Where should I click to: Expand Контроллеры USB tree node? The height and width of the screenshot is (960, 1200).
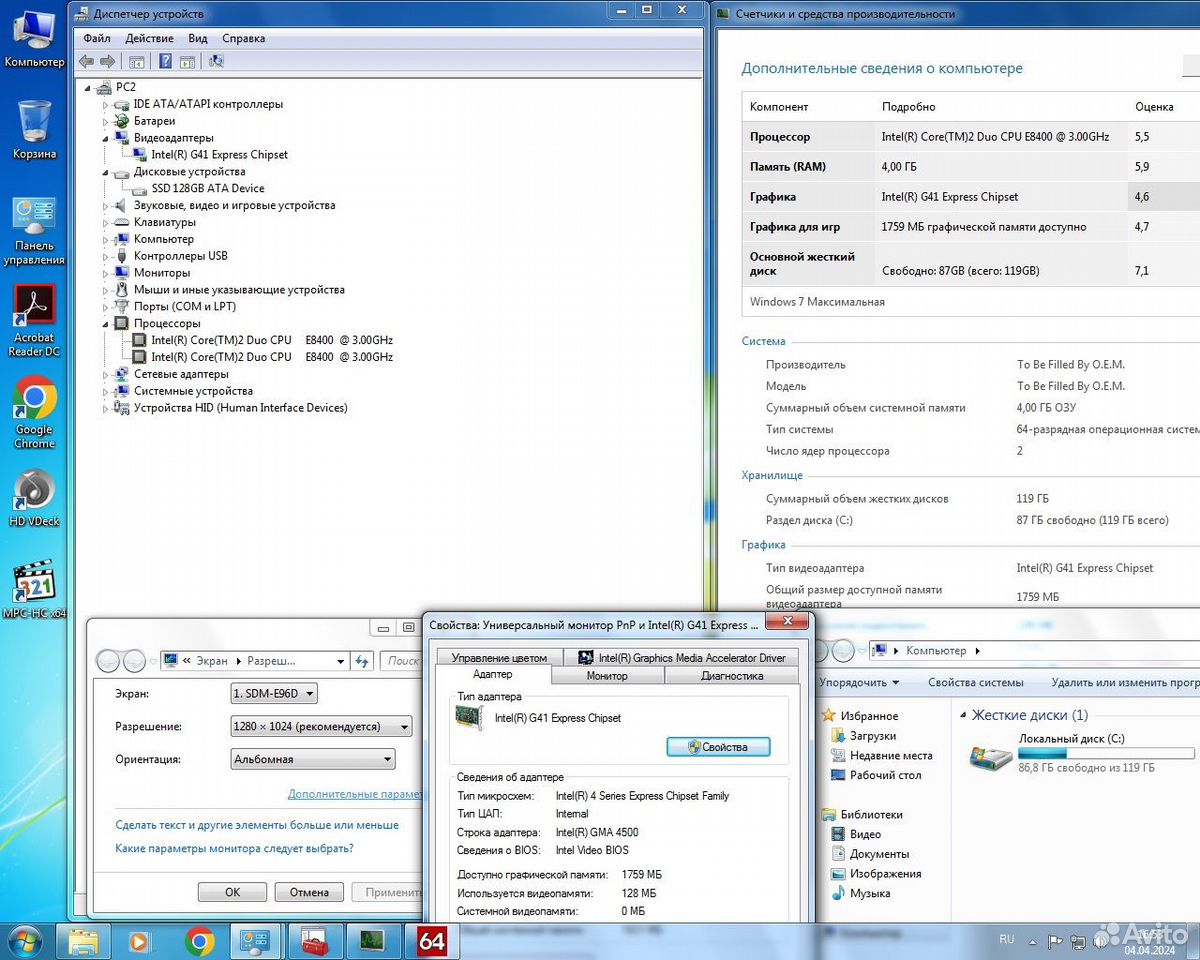[x=105, y=256]
